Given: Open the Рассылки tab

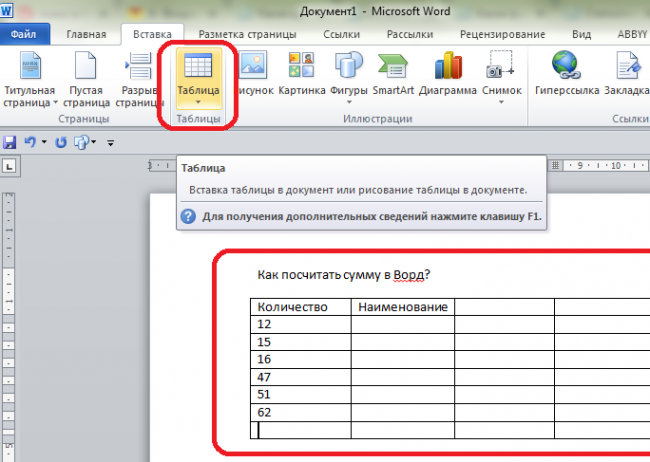Looking at the screenshot, I should coord(410,34).
